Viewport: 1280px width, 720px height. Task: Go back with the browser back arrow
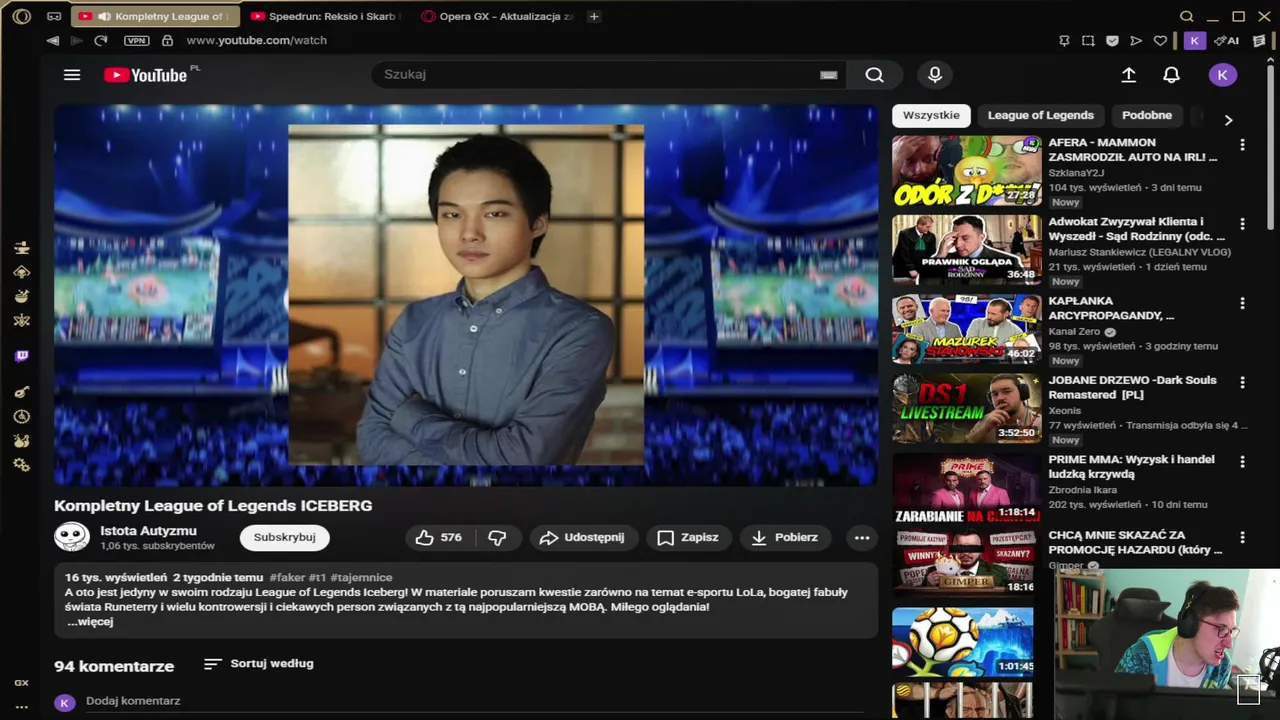pyautogui.click(x=52, y=40)
